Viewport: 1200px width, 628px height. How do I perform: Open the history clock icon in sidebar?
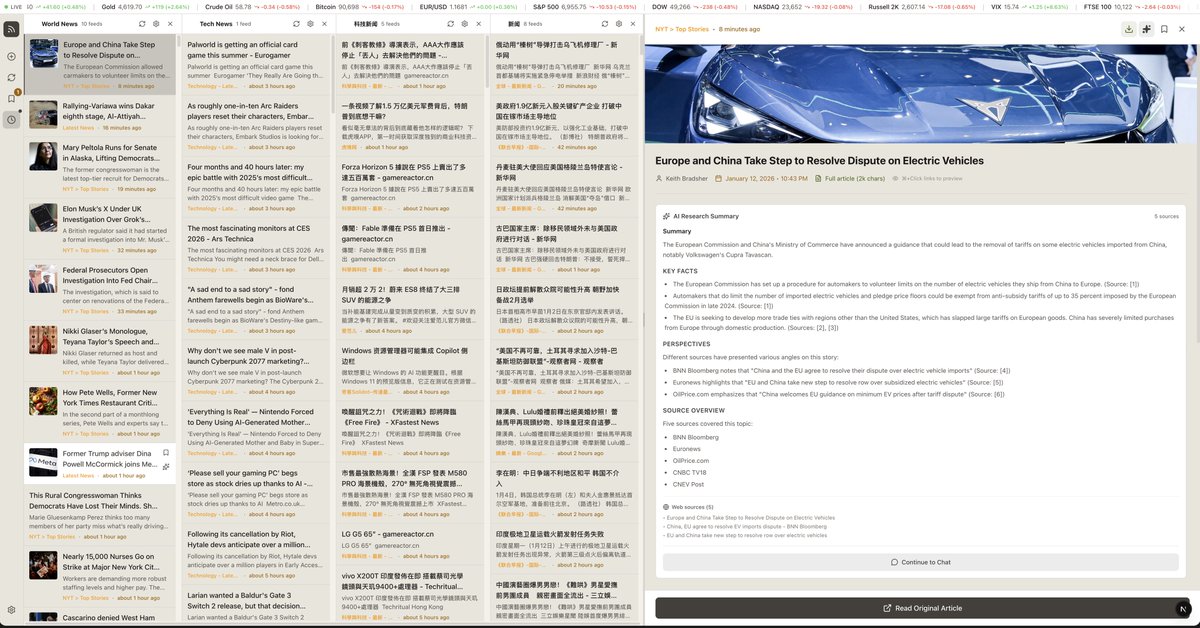[x=11, y=120]
